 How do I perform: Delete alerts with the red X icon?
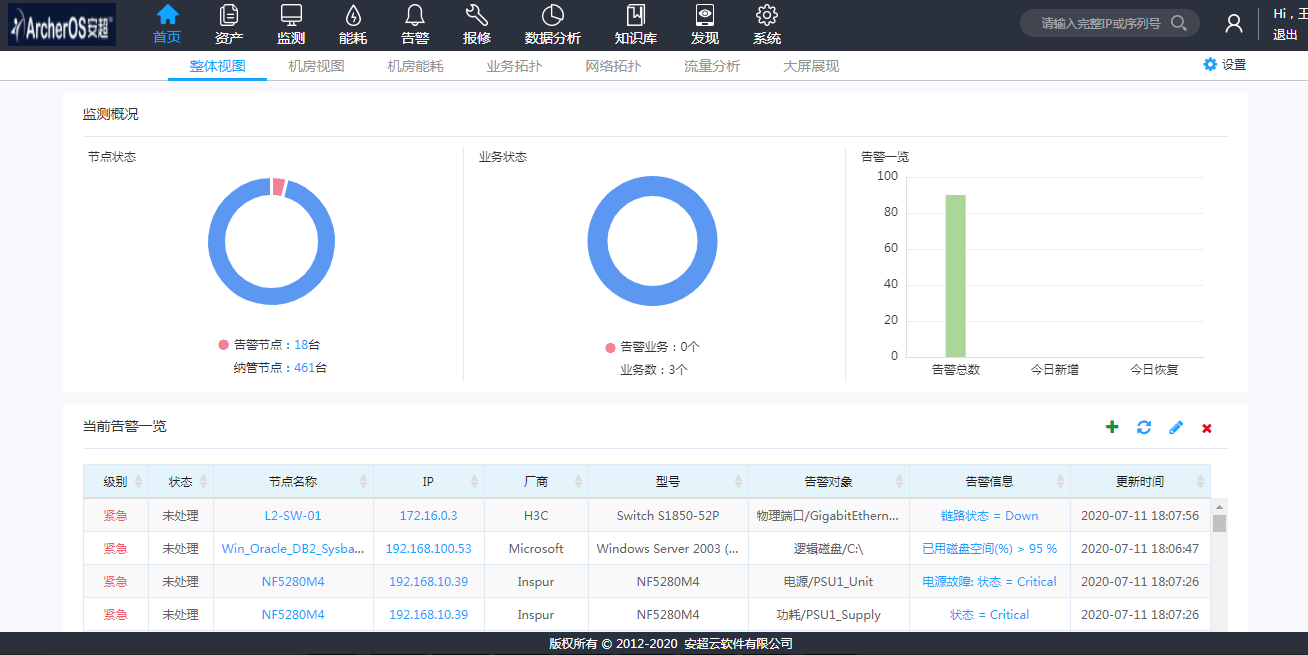pos(1207,428)
